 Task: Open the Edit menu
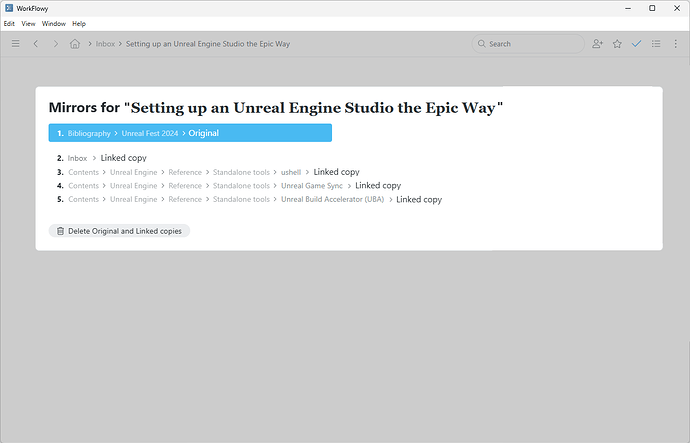pyautogui.click(x=9, y=23)
